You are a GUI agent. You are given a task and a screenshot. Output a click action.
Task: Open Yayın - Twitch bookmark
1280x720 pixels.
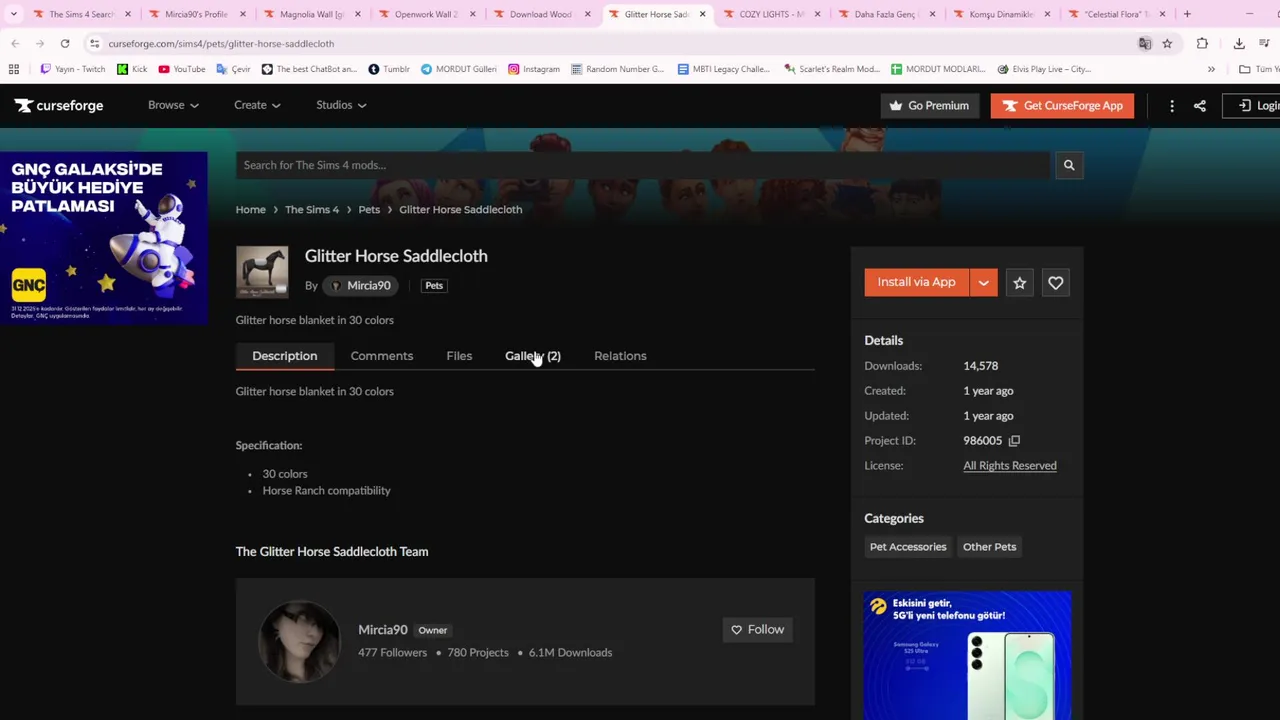72,69
